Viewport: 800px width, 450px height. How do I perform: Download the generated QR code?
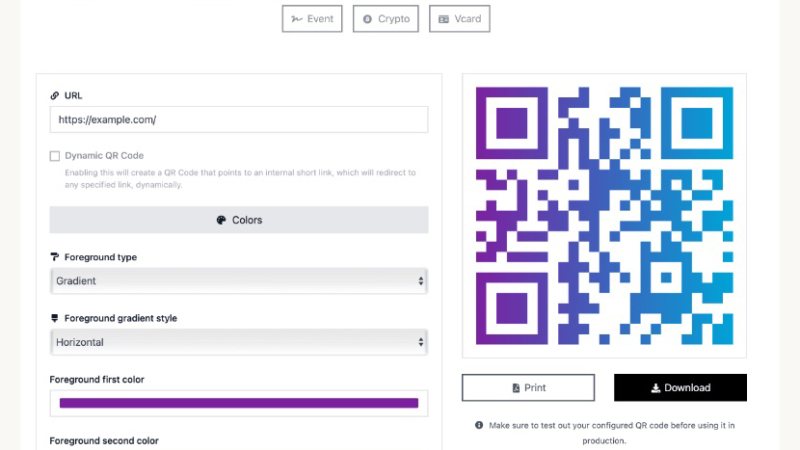(x=680, y=388)
